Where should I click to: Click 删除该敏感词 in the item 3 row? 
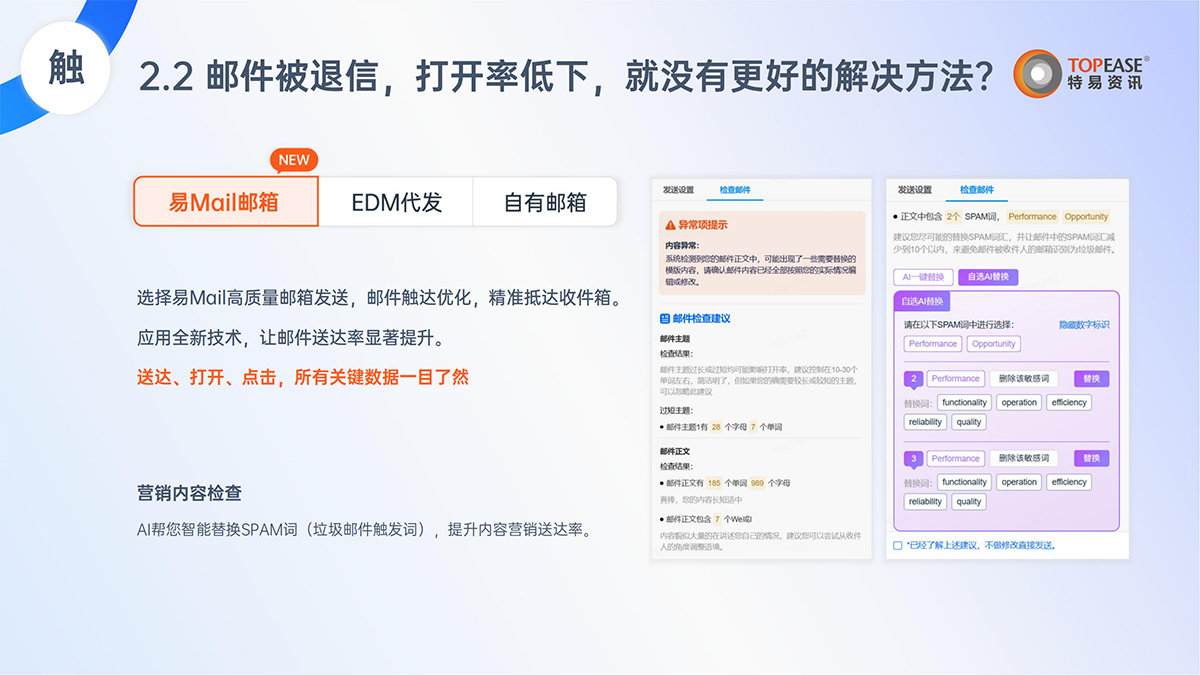click(x=1025, y=459)
